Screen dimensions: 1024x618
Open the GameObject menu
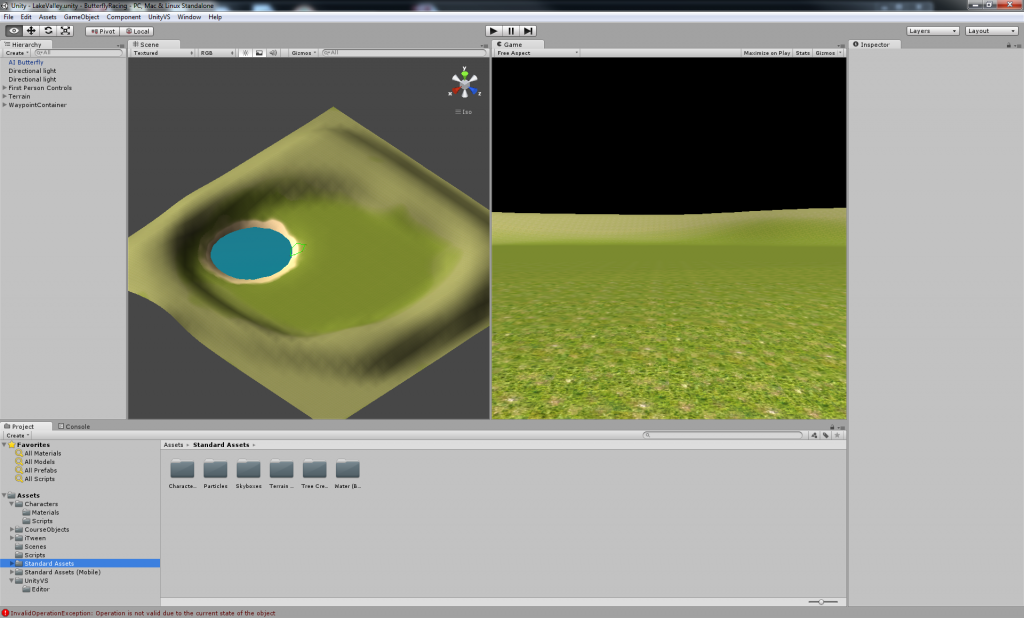point(82,17)
